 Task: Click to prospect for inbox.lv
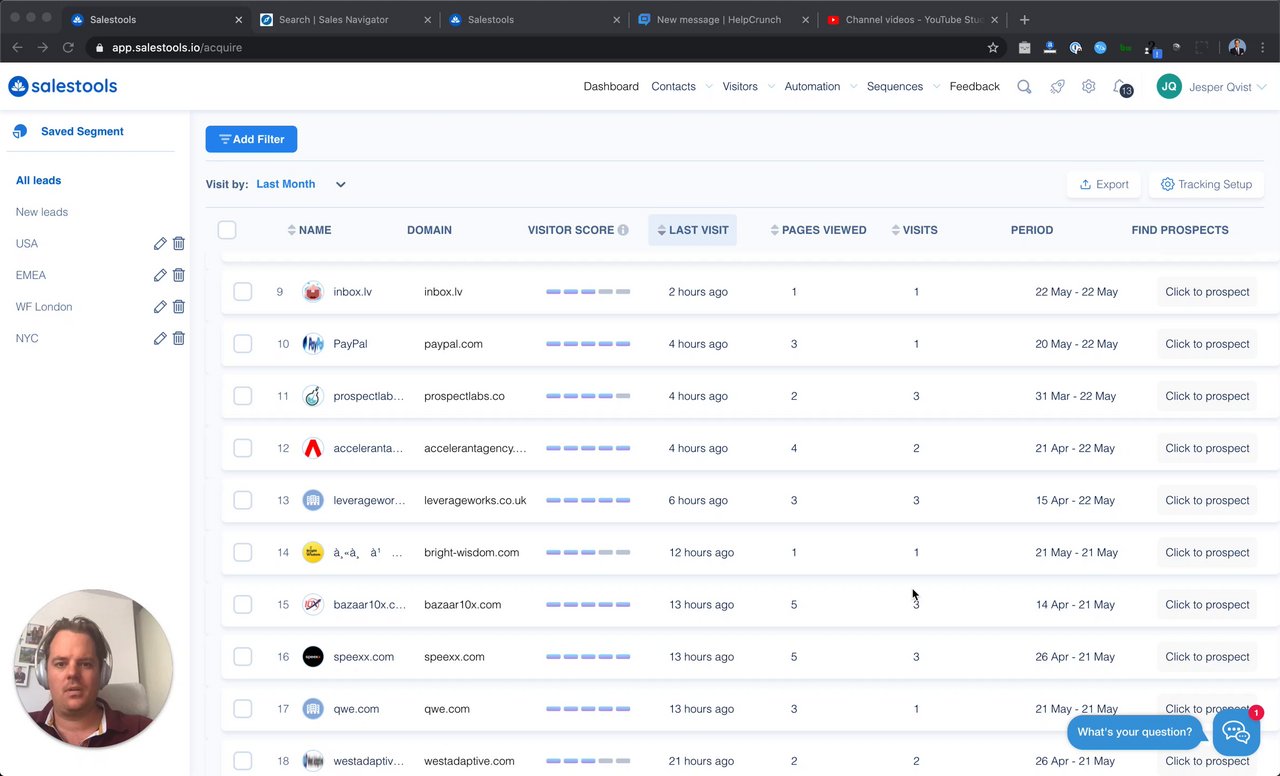[1207, 292]
